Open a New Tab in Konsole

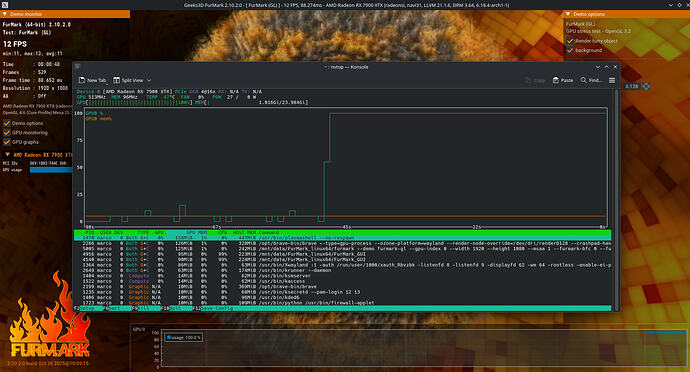click(x=92, y=80)
